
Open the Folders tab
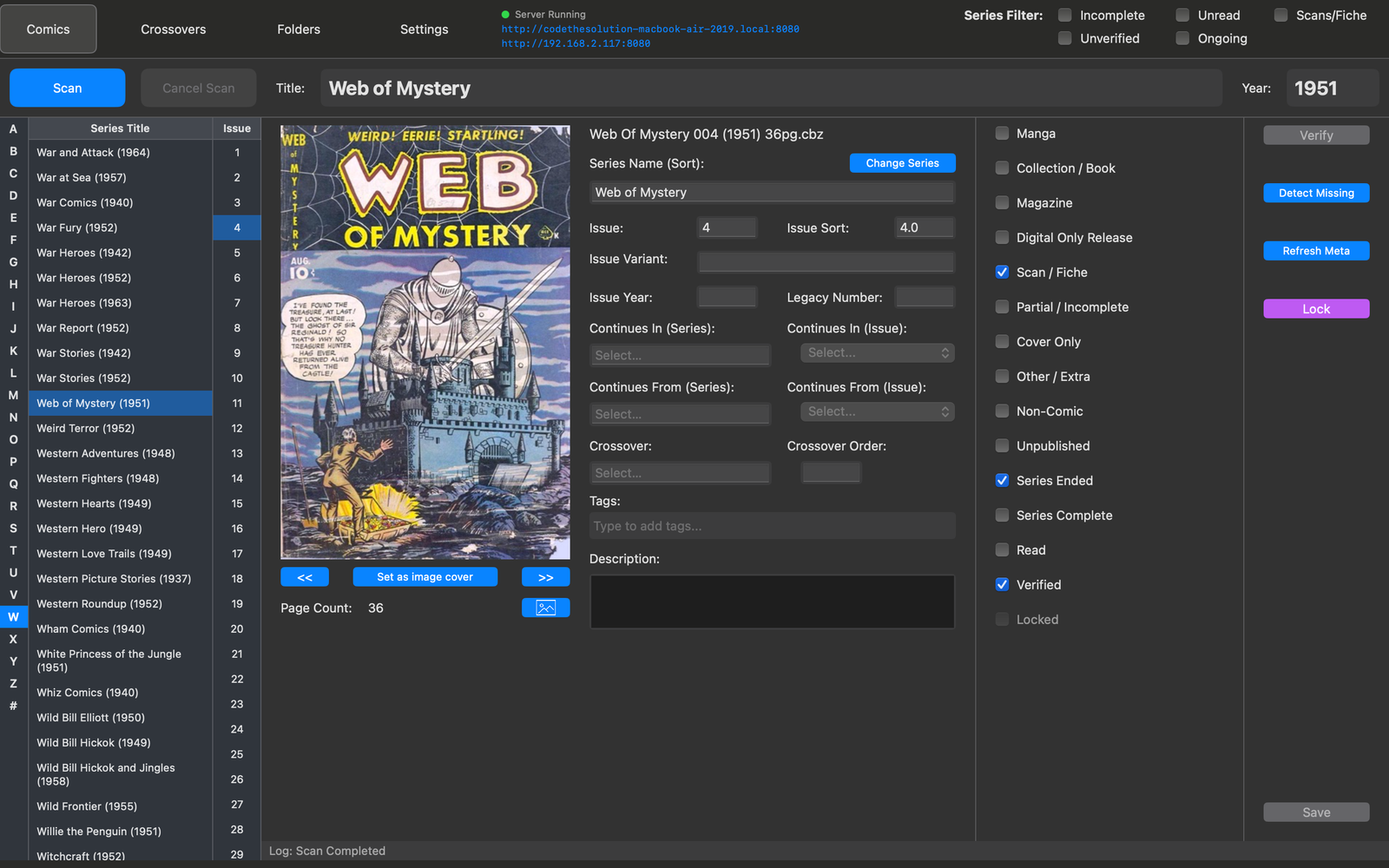coord(299,30)
